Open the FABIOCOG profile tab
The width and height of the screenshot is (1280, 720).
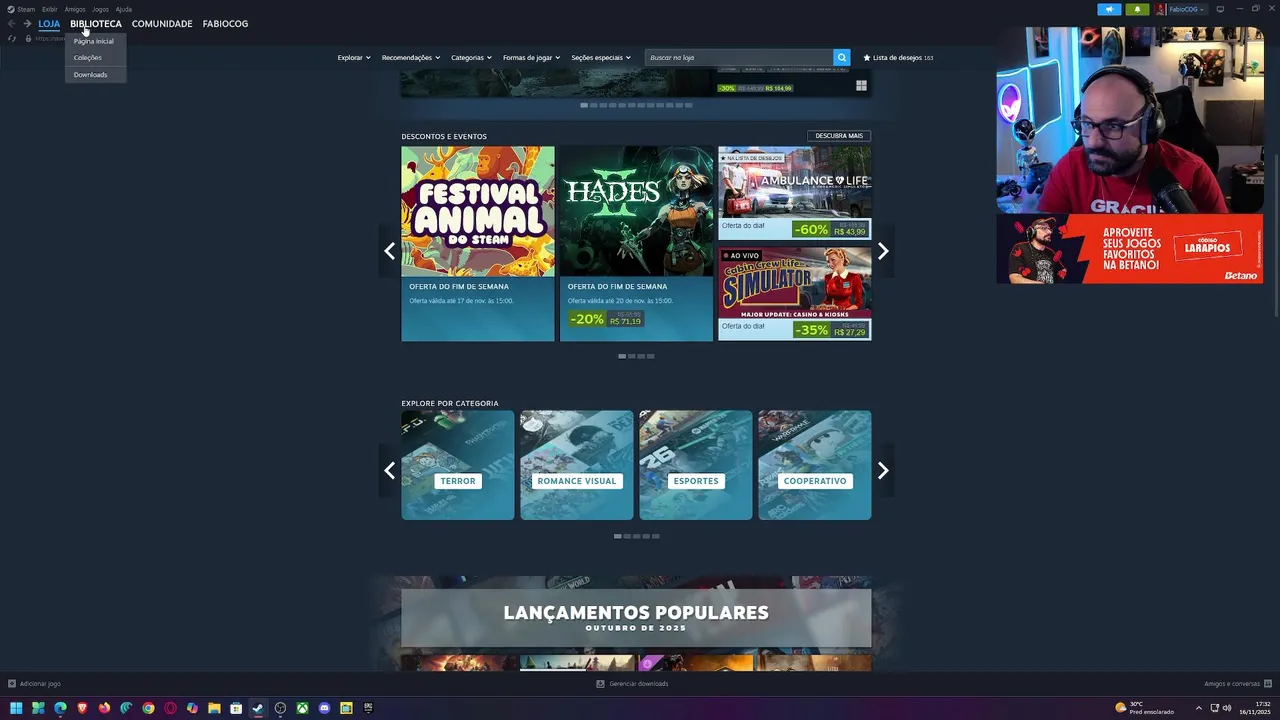point(225,23)
